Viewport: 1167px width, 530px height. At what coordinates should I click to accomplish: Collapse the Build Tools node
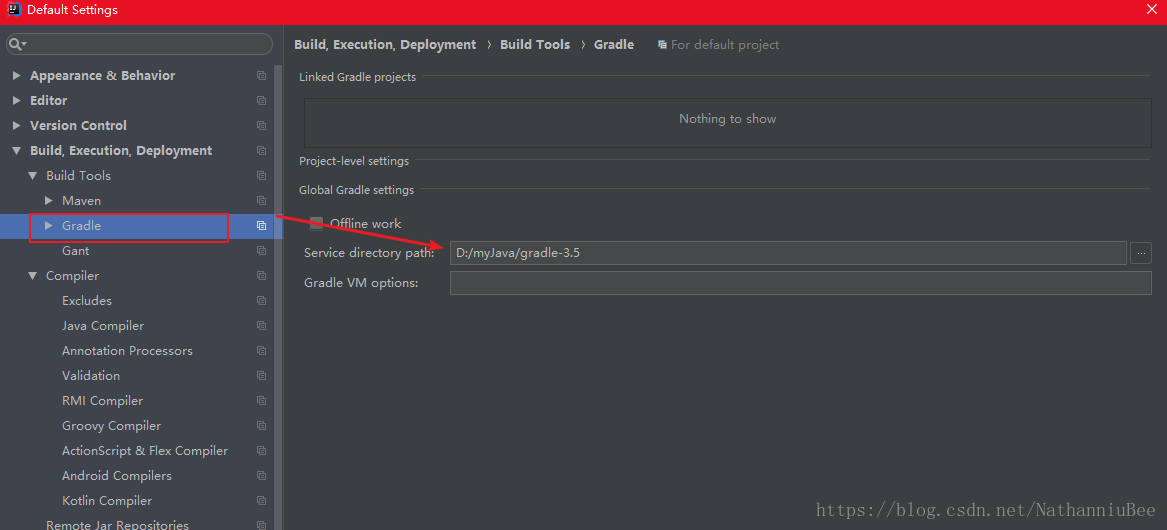[x=33, y=176]
